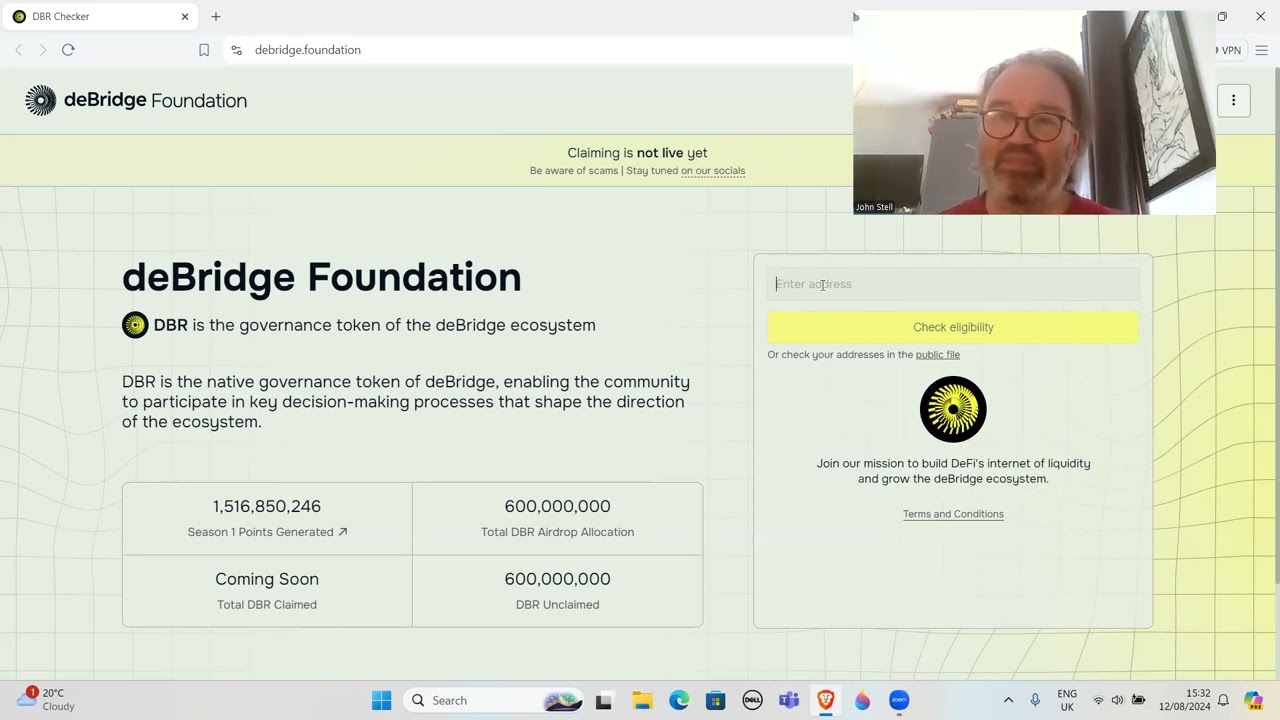This screenshot has width=1280, height=720.
Task: Open Copilot preview icon on the taskbar
Action: 1254,701
